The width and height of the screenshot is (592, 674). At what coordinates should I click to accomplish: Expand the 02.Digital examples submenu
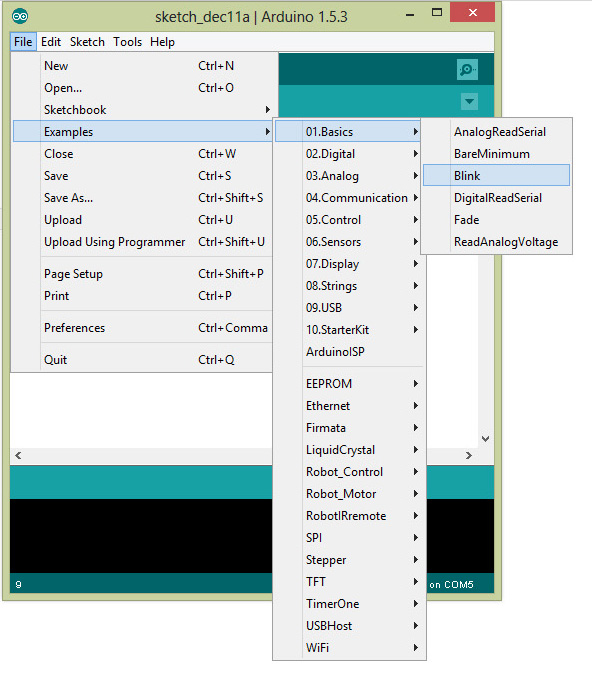349,154
